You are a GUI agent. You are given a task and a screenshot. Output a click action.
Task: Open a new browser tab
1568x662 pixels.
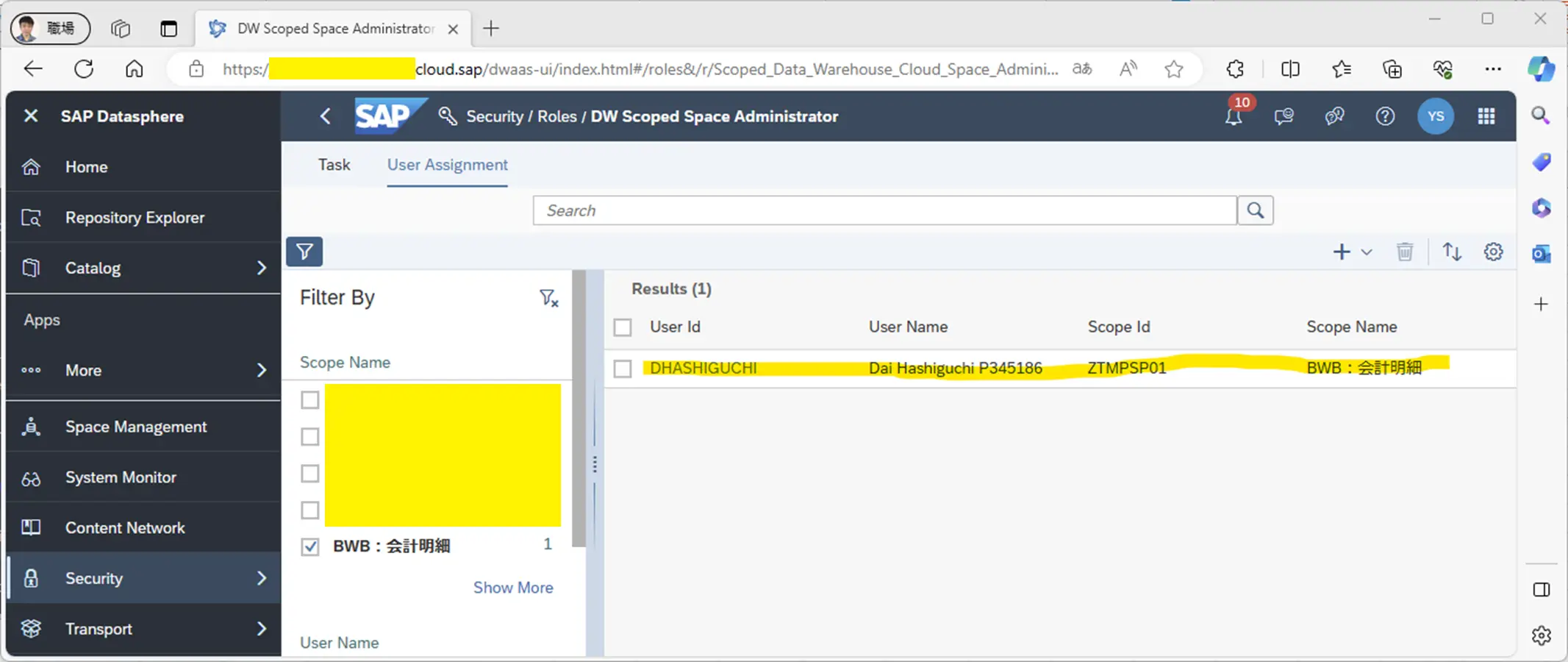491,29
